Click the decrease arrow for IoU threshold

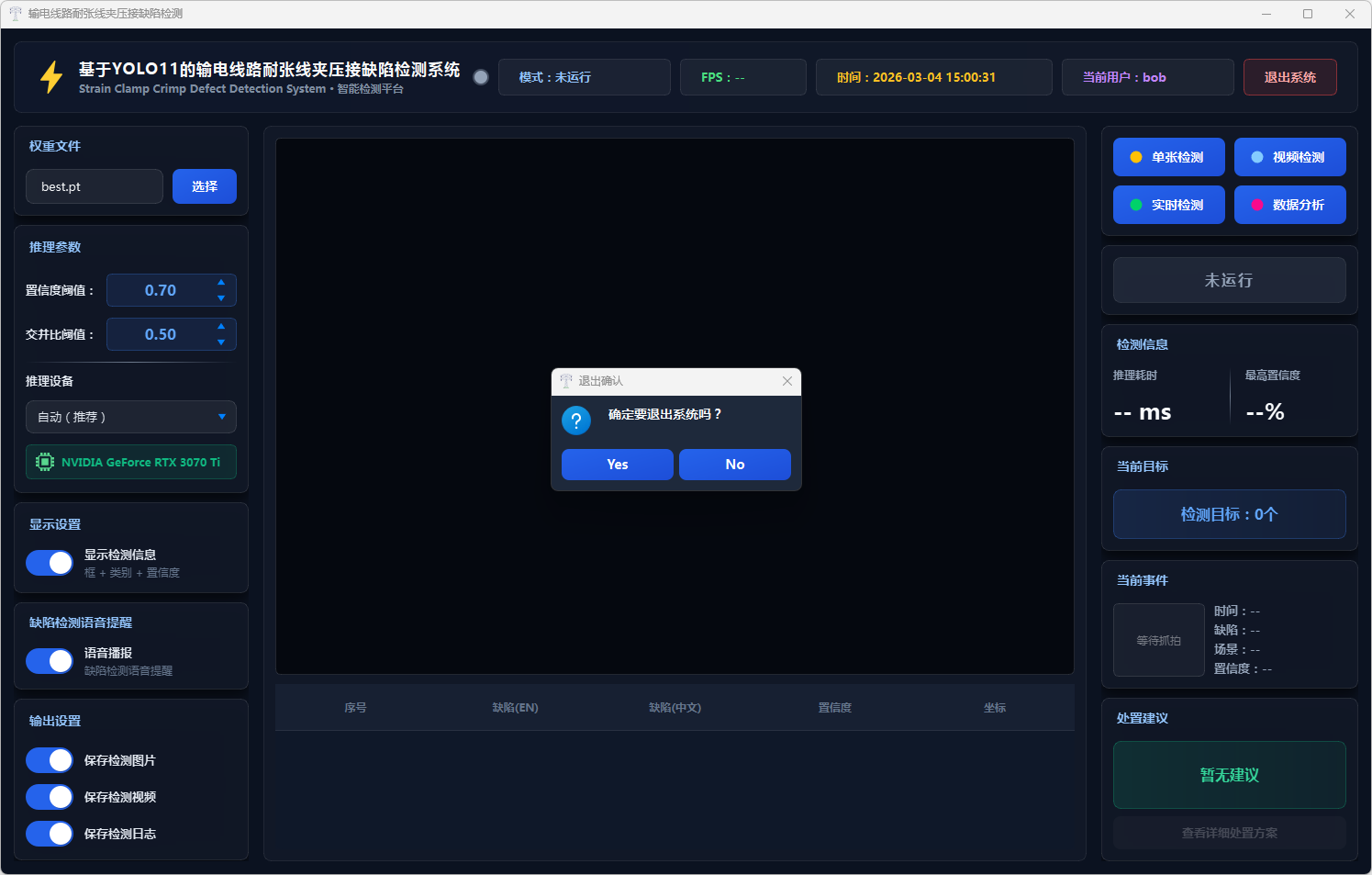tap(221, 342)
